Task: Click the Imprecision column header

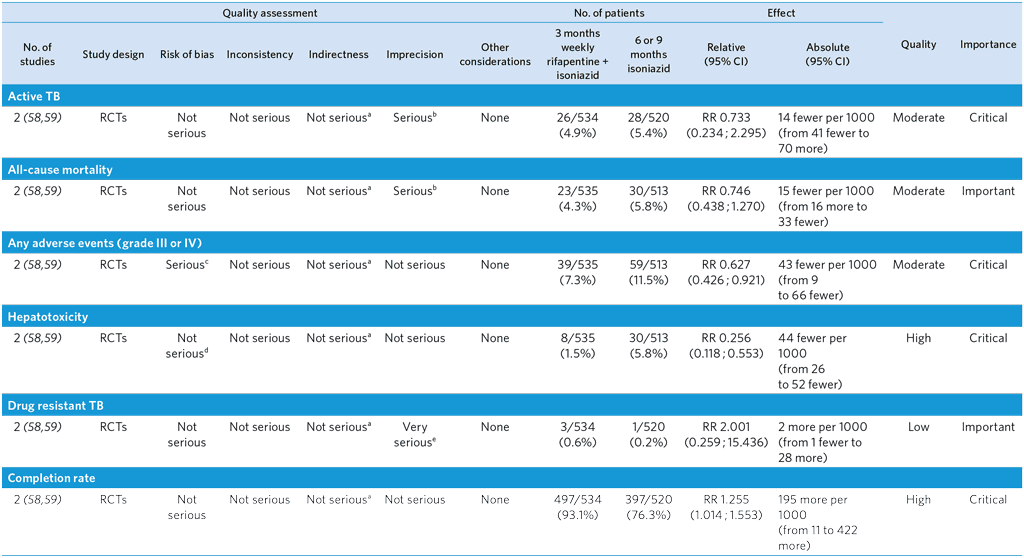Action: click(x=414, y=54)
